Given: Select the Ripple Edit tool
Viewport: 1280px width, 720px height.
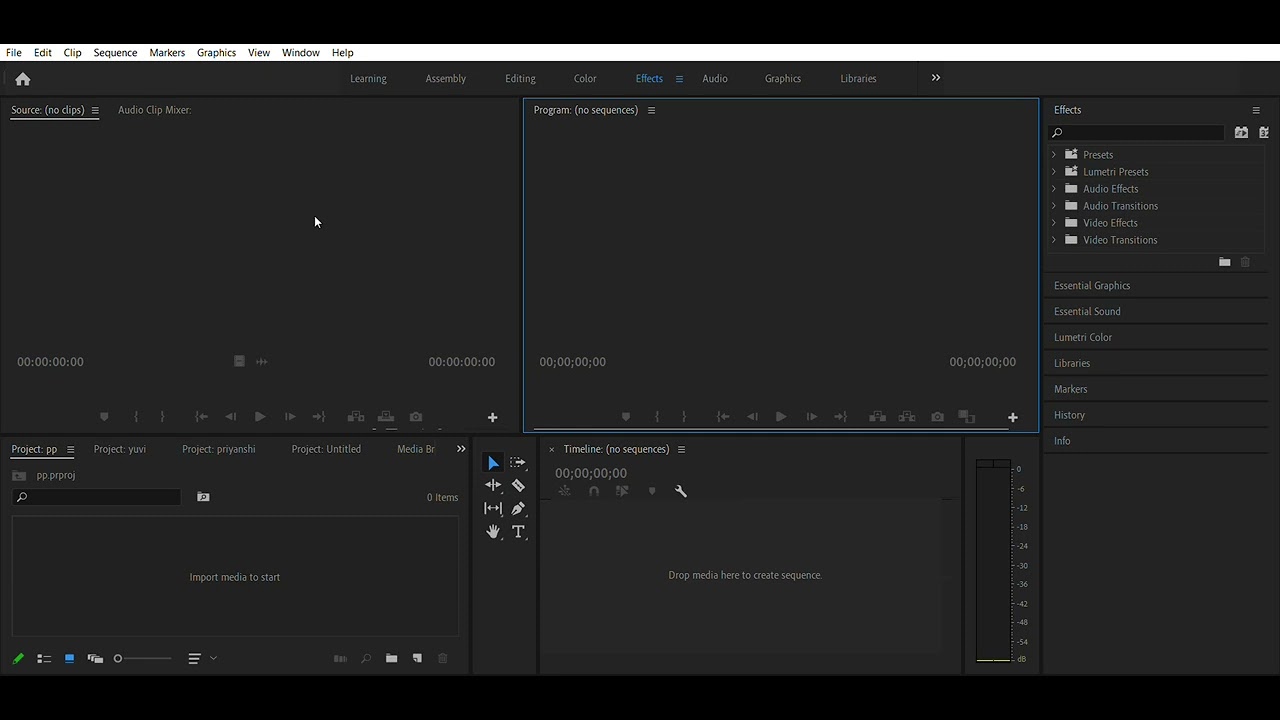Looking at the screenshot, I should click(x=493, y=485).
